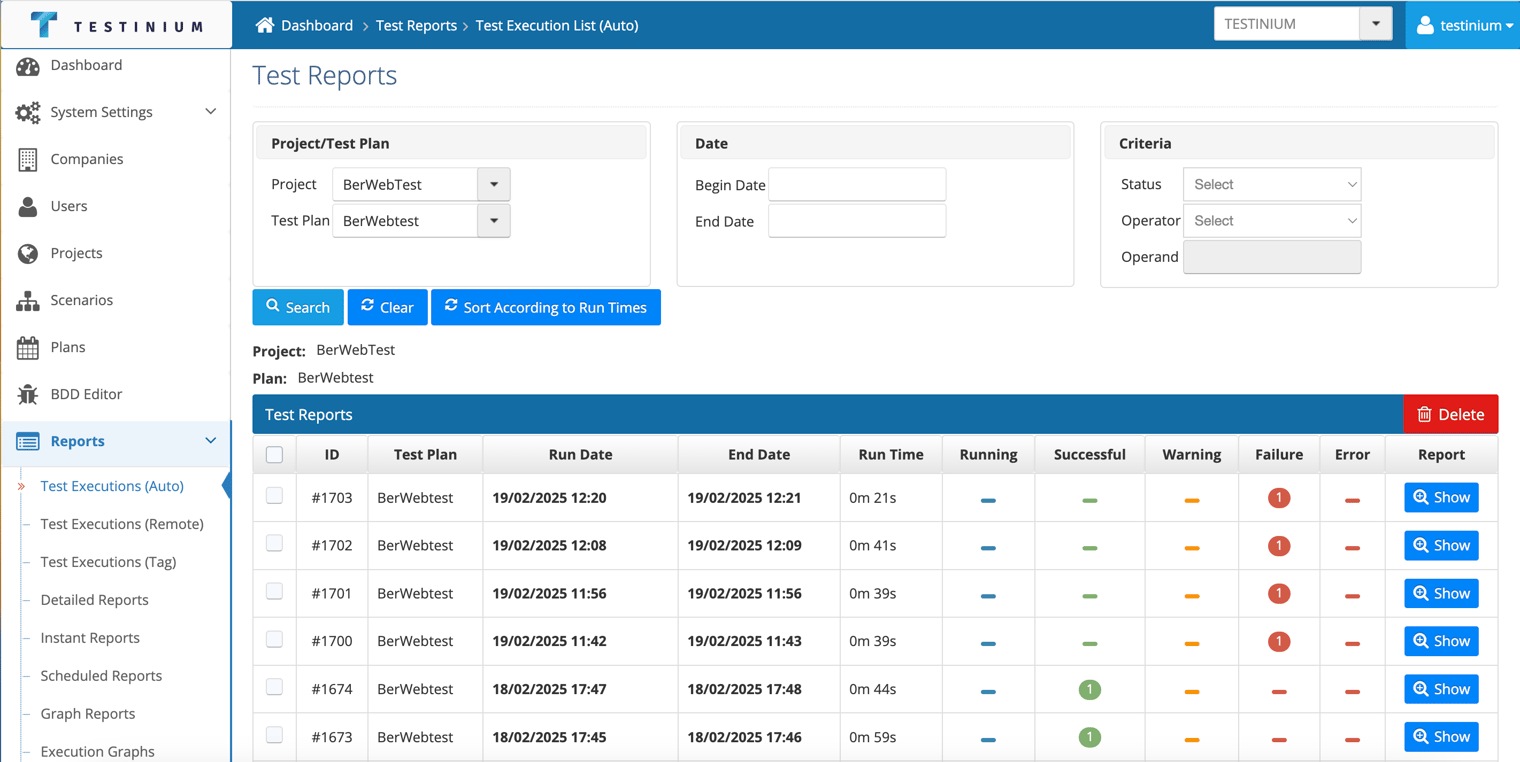Click the Search button
Image resolution: width=1520 pixels, height=762 pixels.
pyautogui.click(x=298, y=307)
